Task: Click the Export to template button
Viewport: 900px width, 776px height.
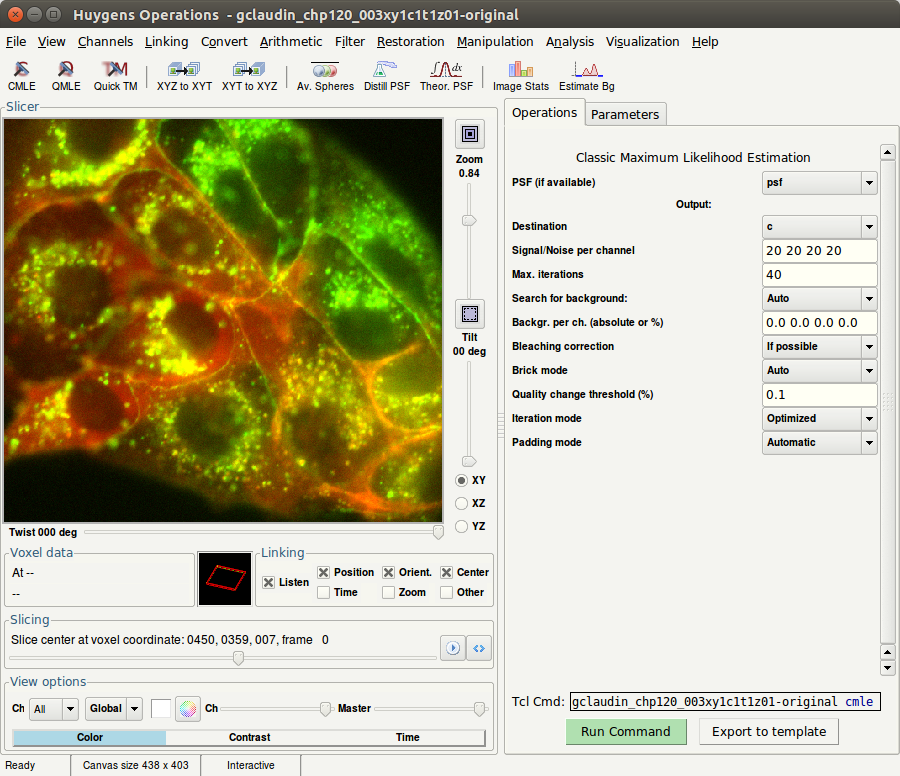Action: (768, 732)
